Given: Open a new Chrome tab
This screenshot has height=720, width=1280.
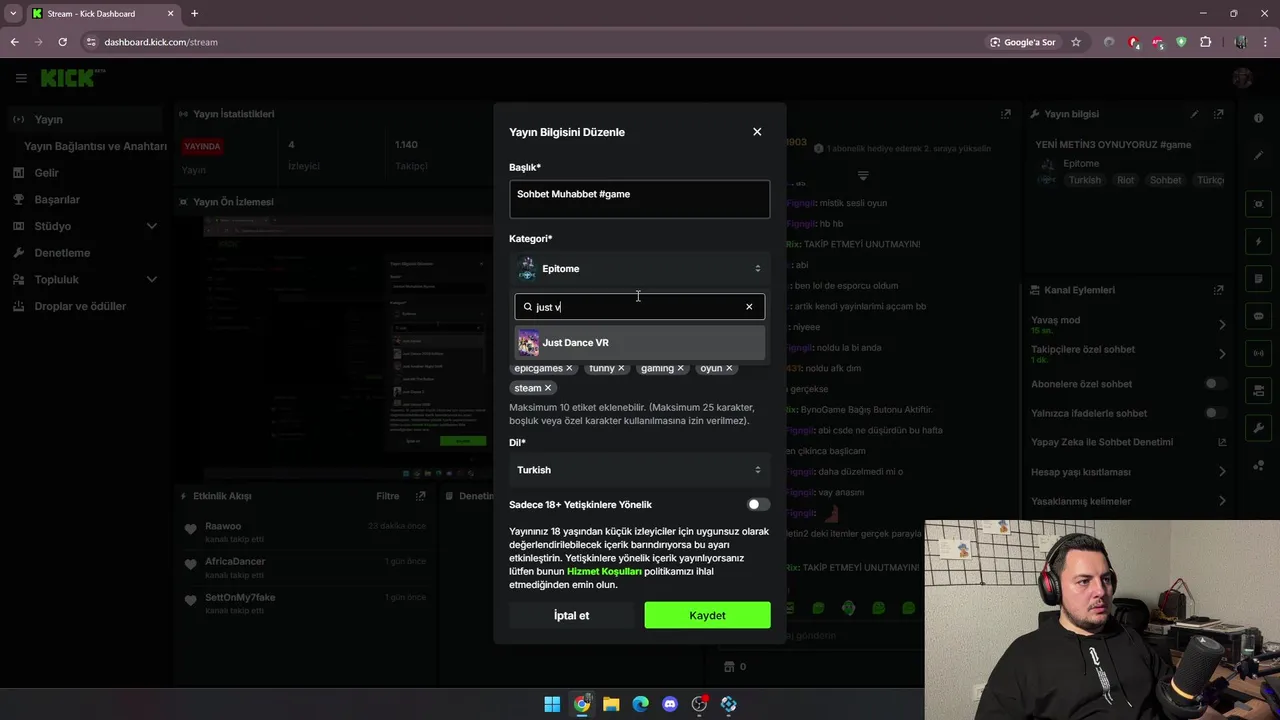Looking at the screenshot, I should coord(194,14).
